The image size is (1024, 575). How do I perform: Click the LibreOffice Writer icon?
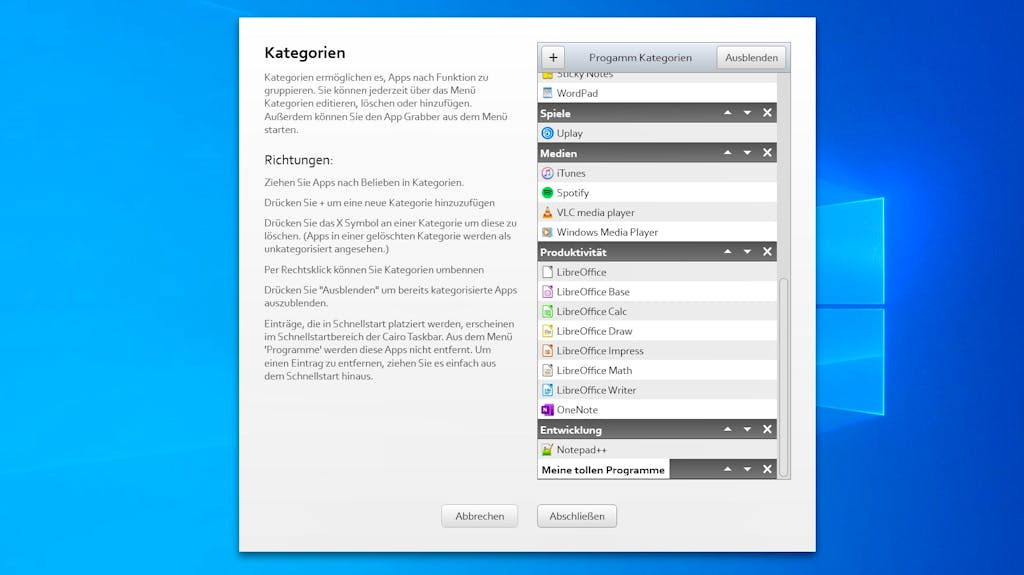[x=547, y=389]
